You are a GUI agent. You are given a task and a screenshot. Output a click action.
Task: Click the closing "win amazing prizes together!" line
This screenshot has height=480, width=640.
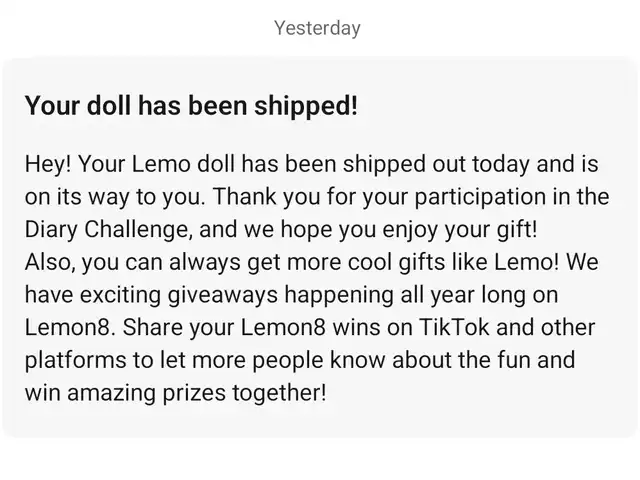coord(176,393)
